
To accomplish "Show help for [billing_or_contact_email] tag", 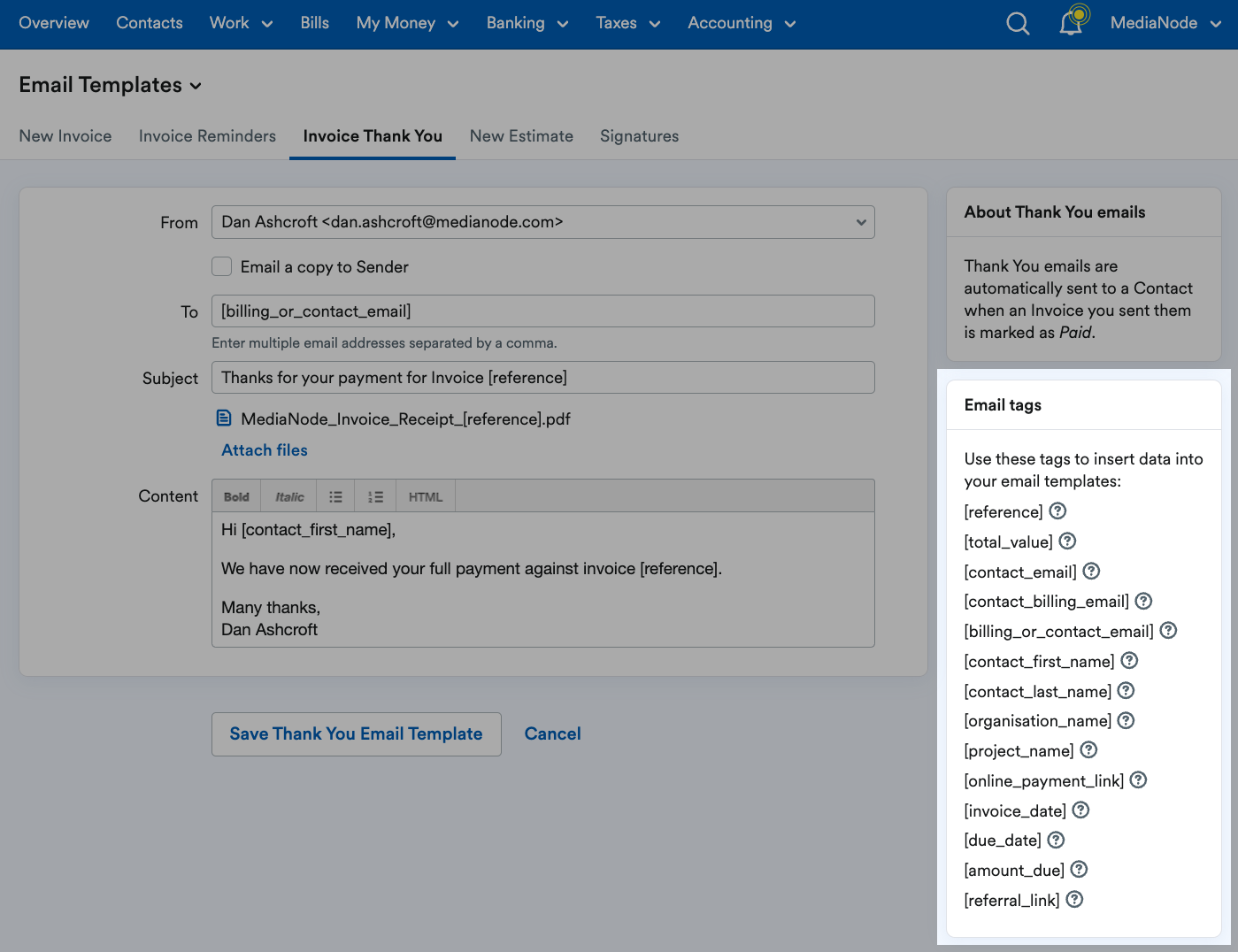I will pos(1168,630).
